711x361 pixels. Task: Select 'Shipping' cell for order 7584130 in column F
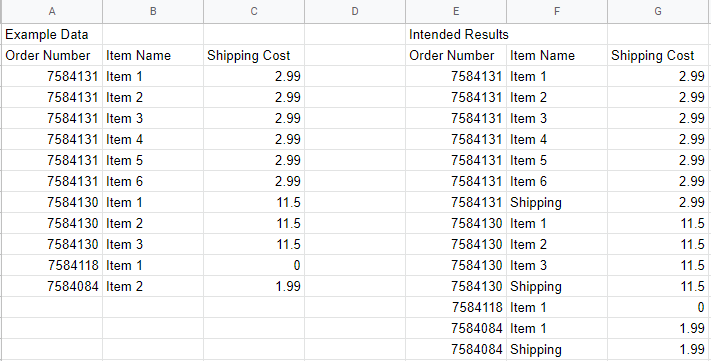click(557, 286)
